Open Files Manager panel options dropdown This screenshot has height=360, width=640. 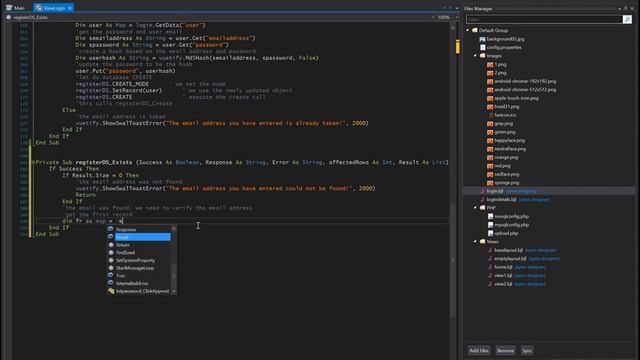(x=619, y=8)
